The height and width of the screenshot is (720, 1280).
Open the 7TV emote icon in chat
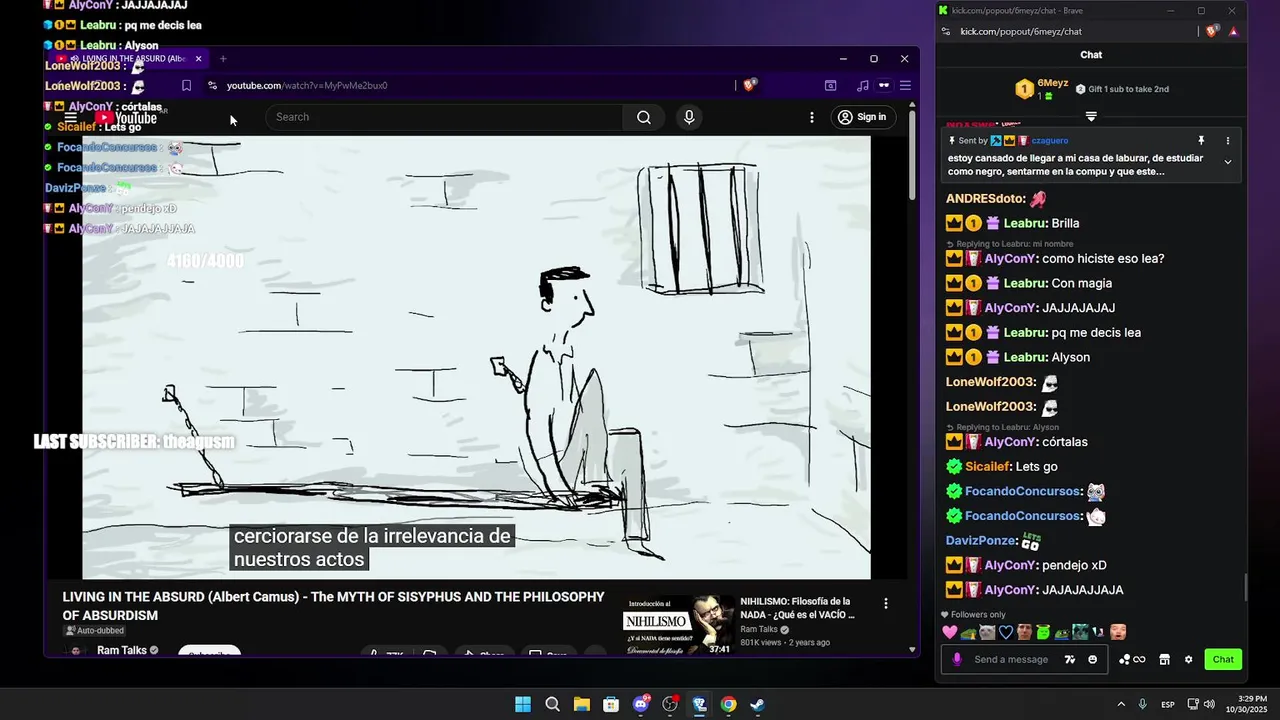(1070, 659)
